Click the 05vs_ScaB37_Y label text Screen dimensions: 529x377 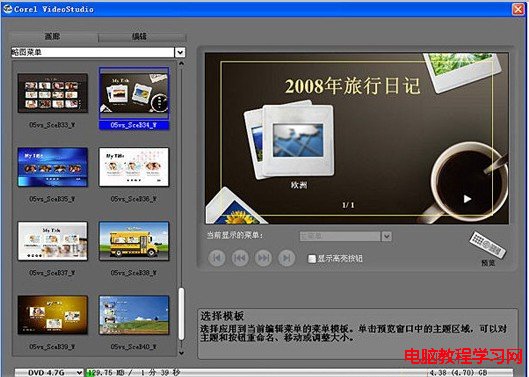pos(52,273)
